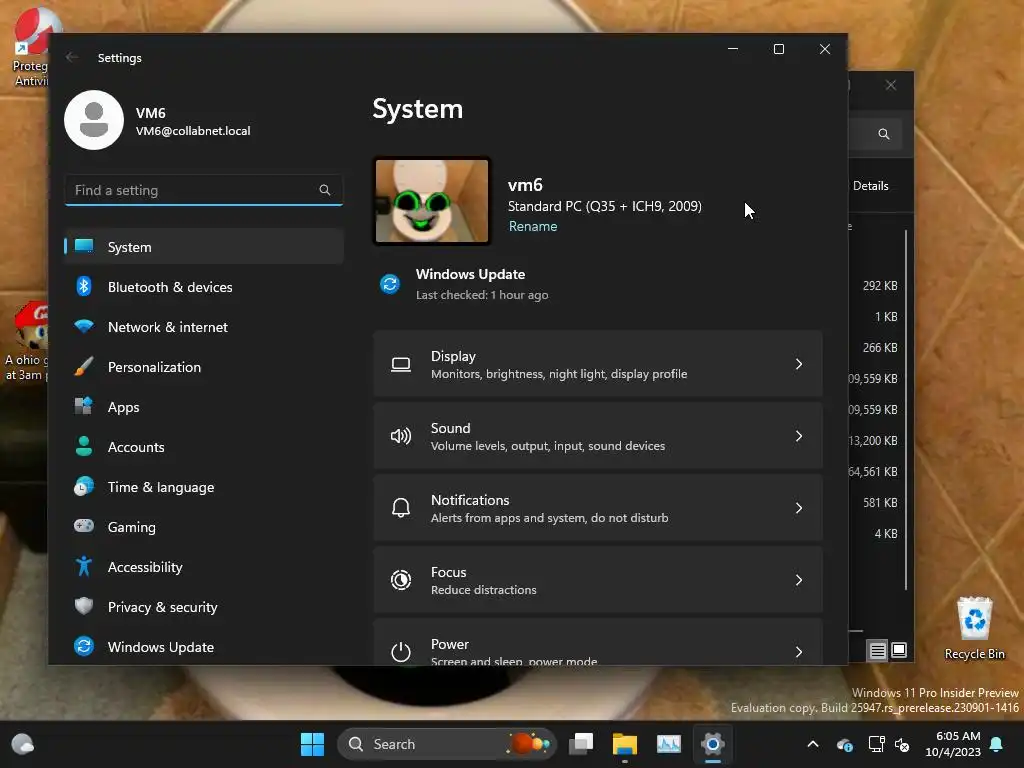
Task: Click the Notifications bell icon
Action: pos(401,508)
